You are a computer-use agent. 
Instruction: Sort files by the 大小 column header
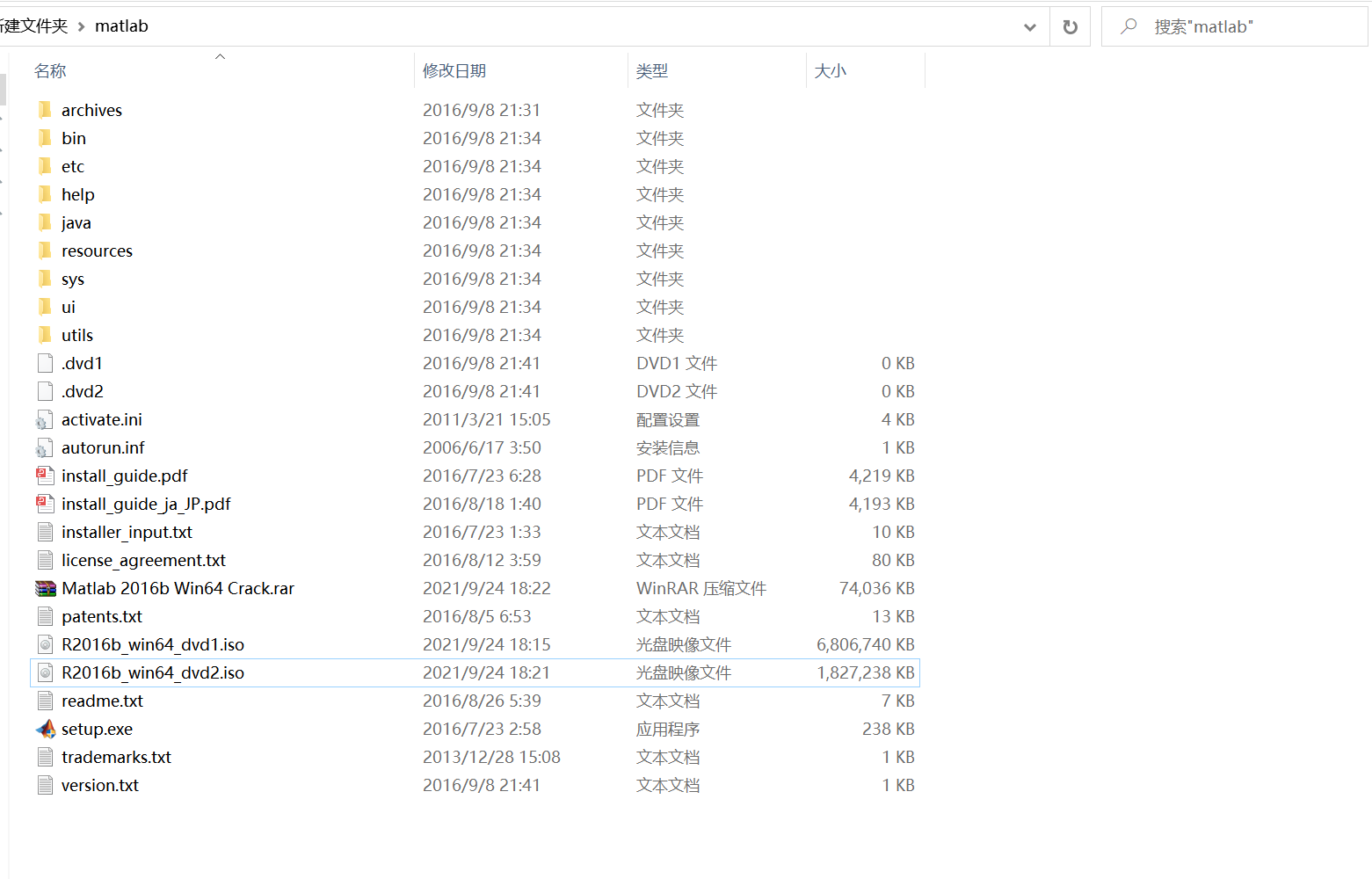click(x=831, y=71)
